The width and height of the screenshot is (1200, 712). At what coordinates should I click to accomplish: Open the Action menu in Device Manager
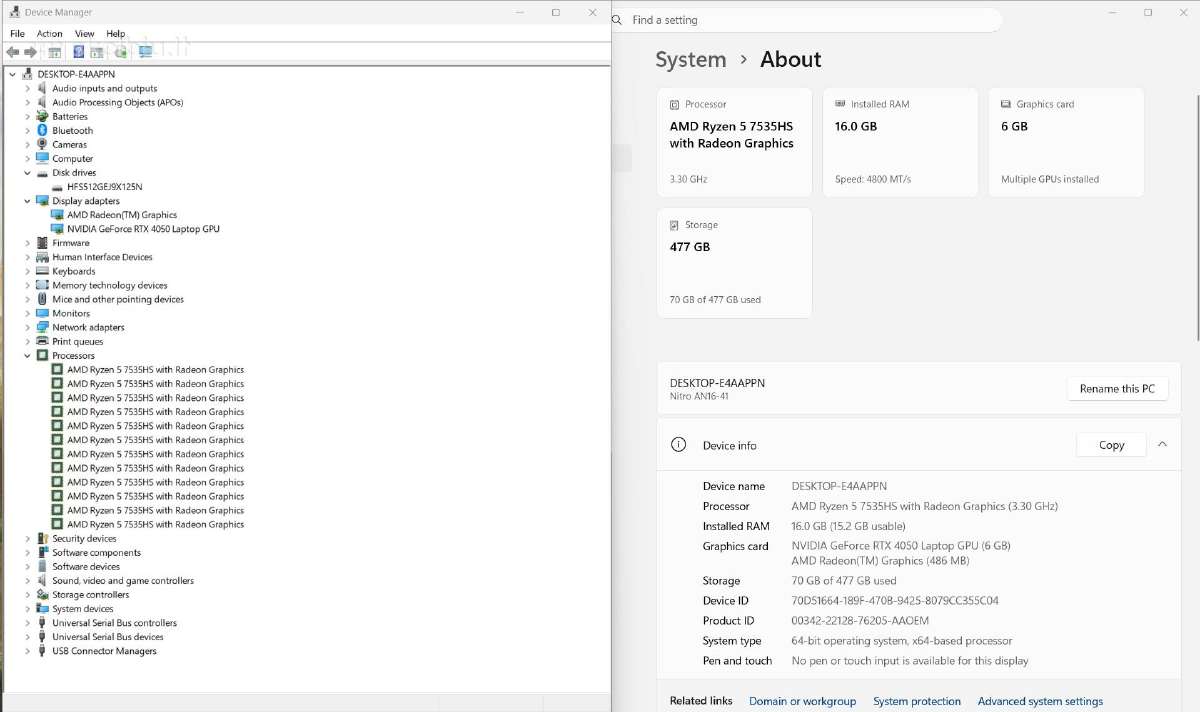point(49,33)
